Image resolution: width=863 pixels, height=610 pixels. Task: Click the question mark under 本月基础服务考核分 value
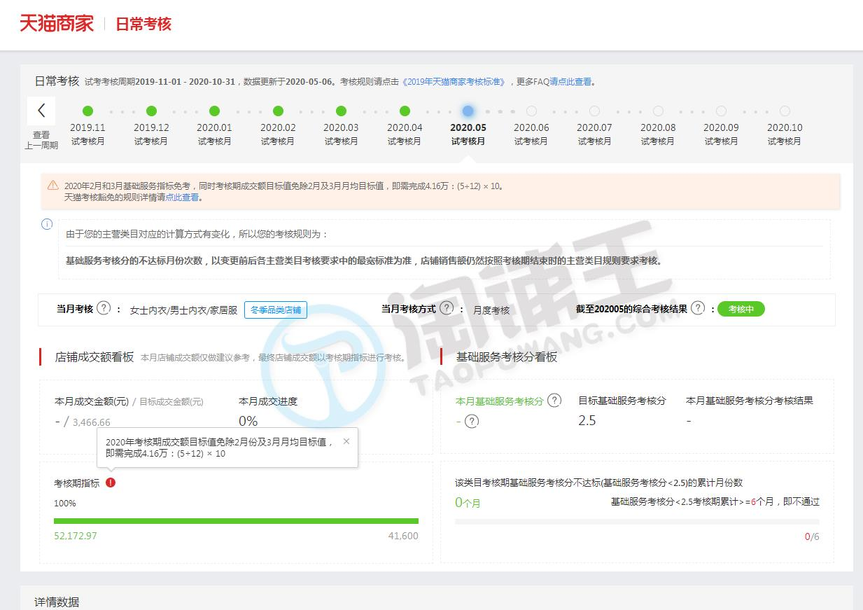coord(472,422)
